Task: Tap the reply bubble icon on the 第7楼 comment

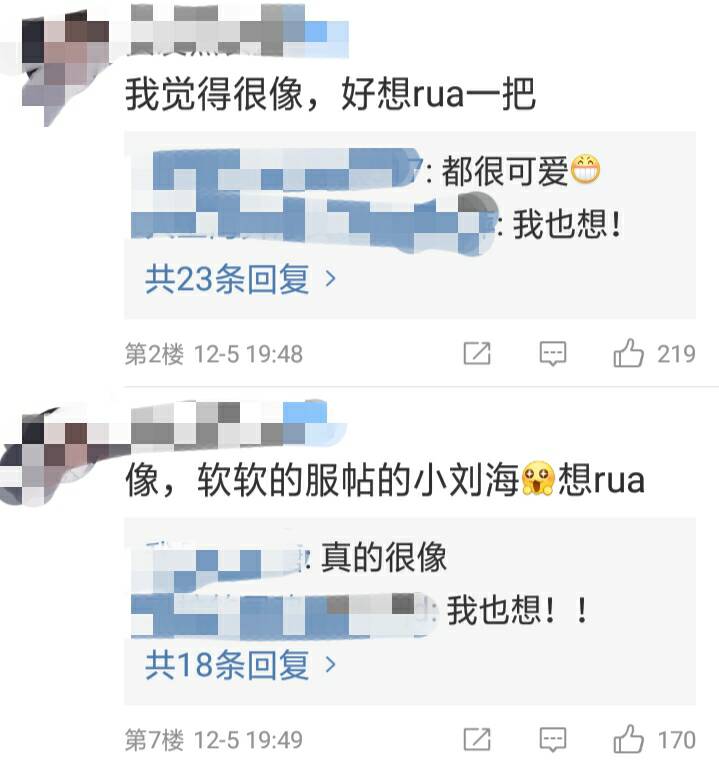Action: pyautogui.click(x=553, y=739)
